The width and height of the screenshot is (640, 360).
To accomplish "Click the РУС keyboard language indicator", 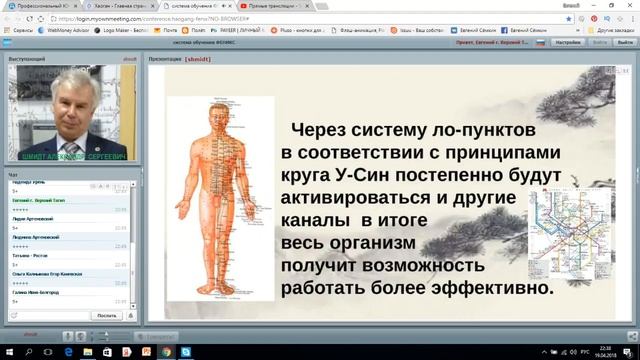I will 585,352.
